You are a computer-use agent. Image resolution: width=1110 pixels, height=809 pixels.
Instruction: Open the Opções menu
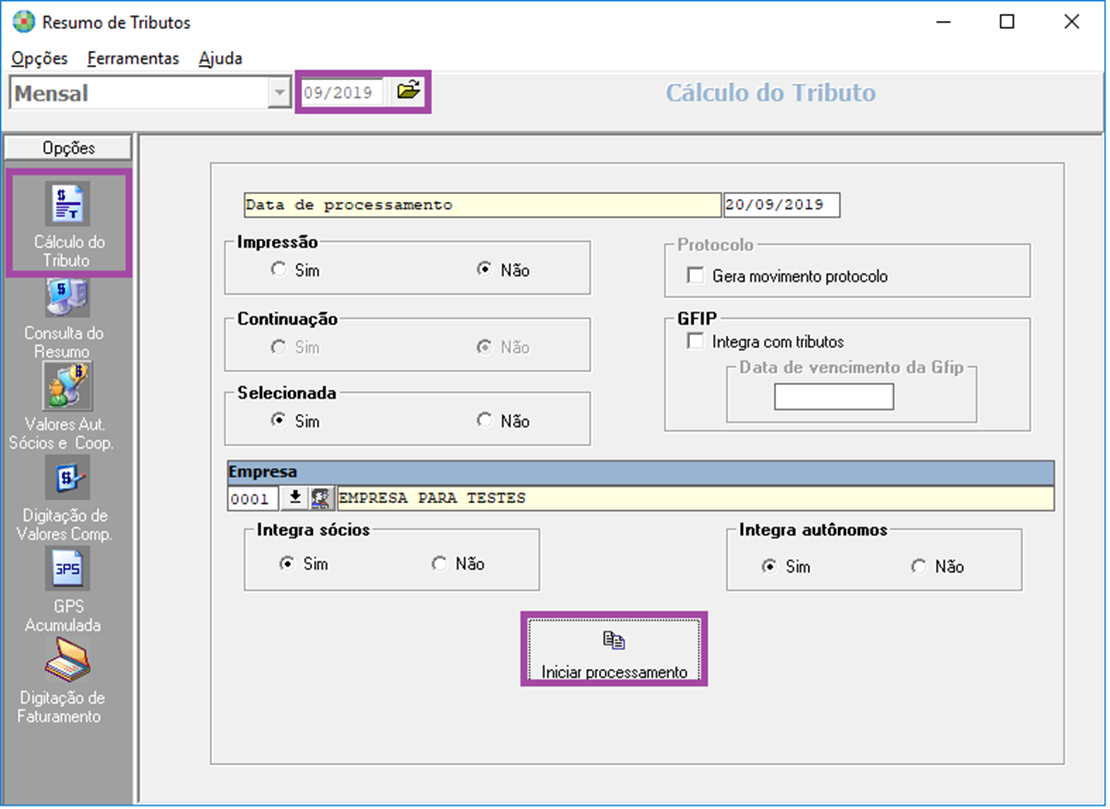pyautogui.click(x=40, y=58)
